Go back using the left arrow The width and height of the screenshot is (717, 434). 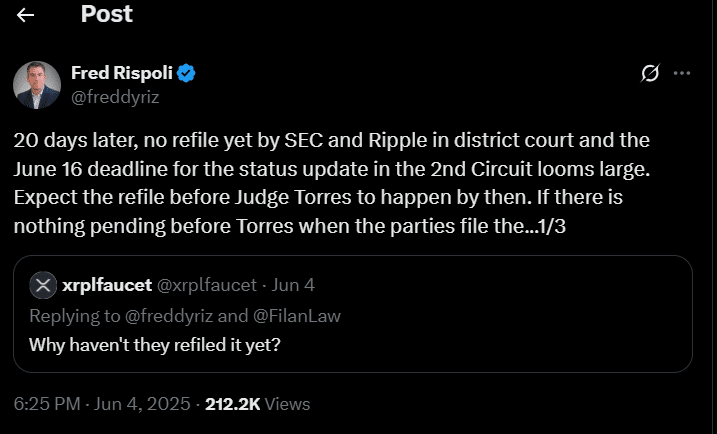click(x=26, y=15)
